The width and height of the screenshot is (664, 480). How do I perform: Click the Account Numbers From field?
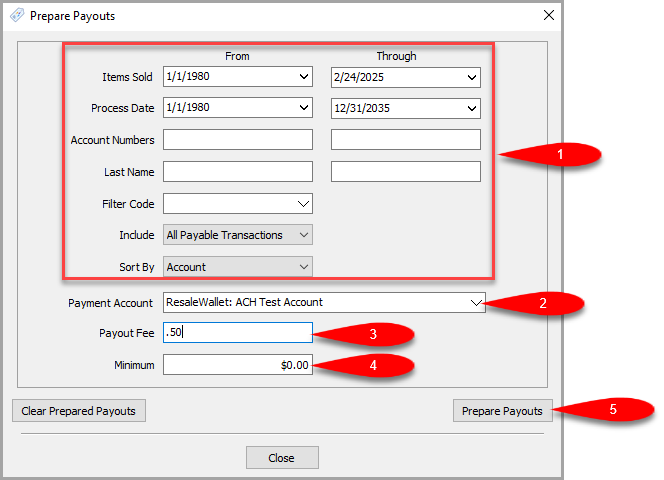[x=238, y=139]
